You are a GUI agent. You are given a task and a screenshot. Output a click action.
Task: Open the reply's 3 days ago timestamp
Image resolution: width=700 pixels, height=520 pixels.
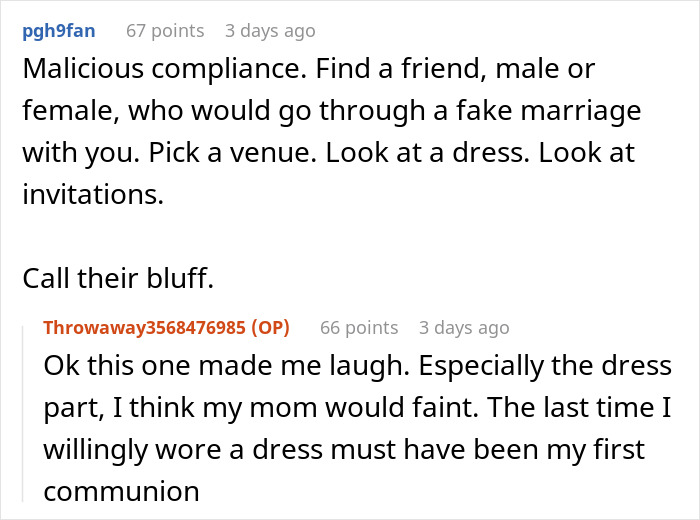coord(464,328)
